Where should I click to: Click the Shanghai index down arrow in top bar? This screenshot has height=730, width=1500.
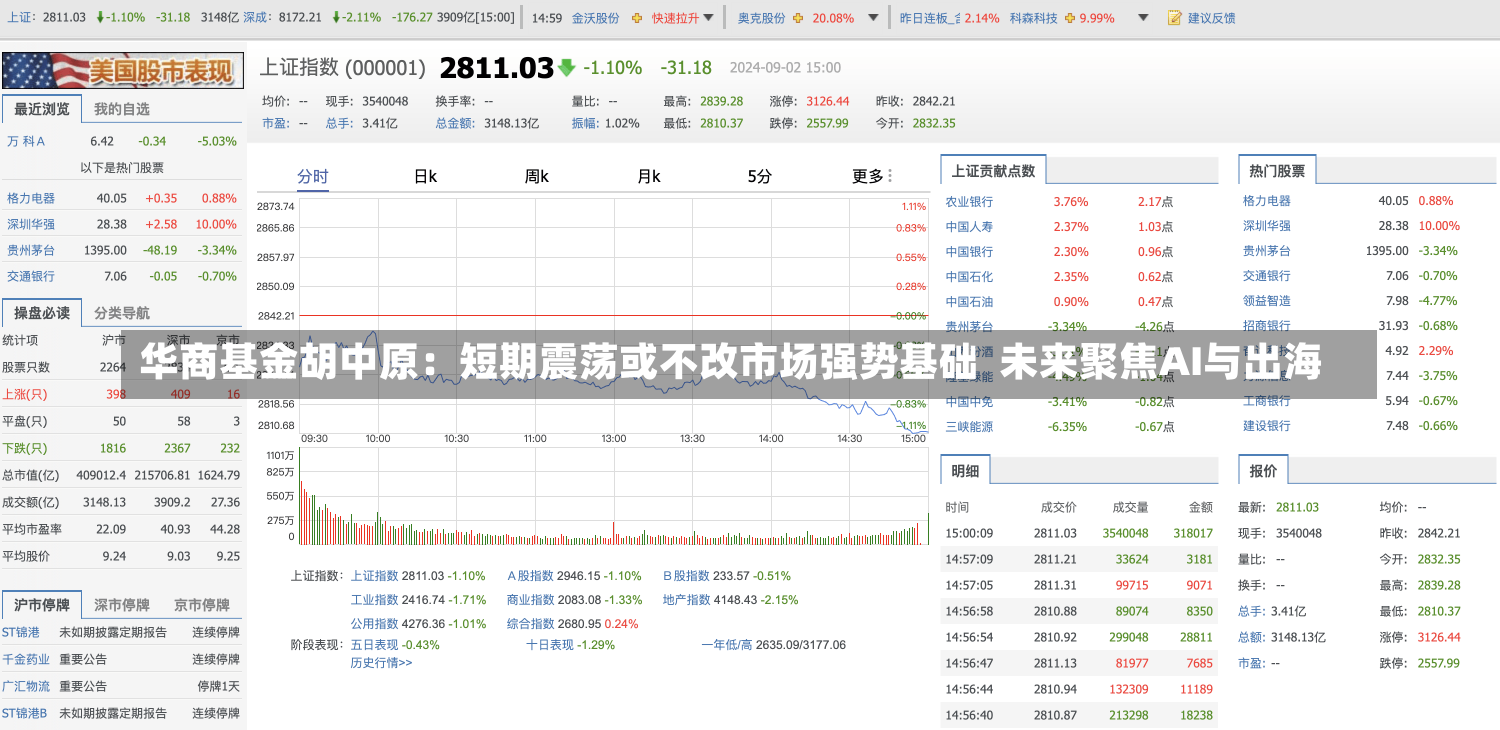[x=100, y=18]
